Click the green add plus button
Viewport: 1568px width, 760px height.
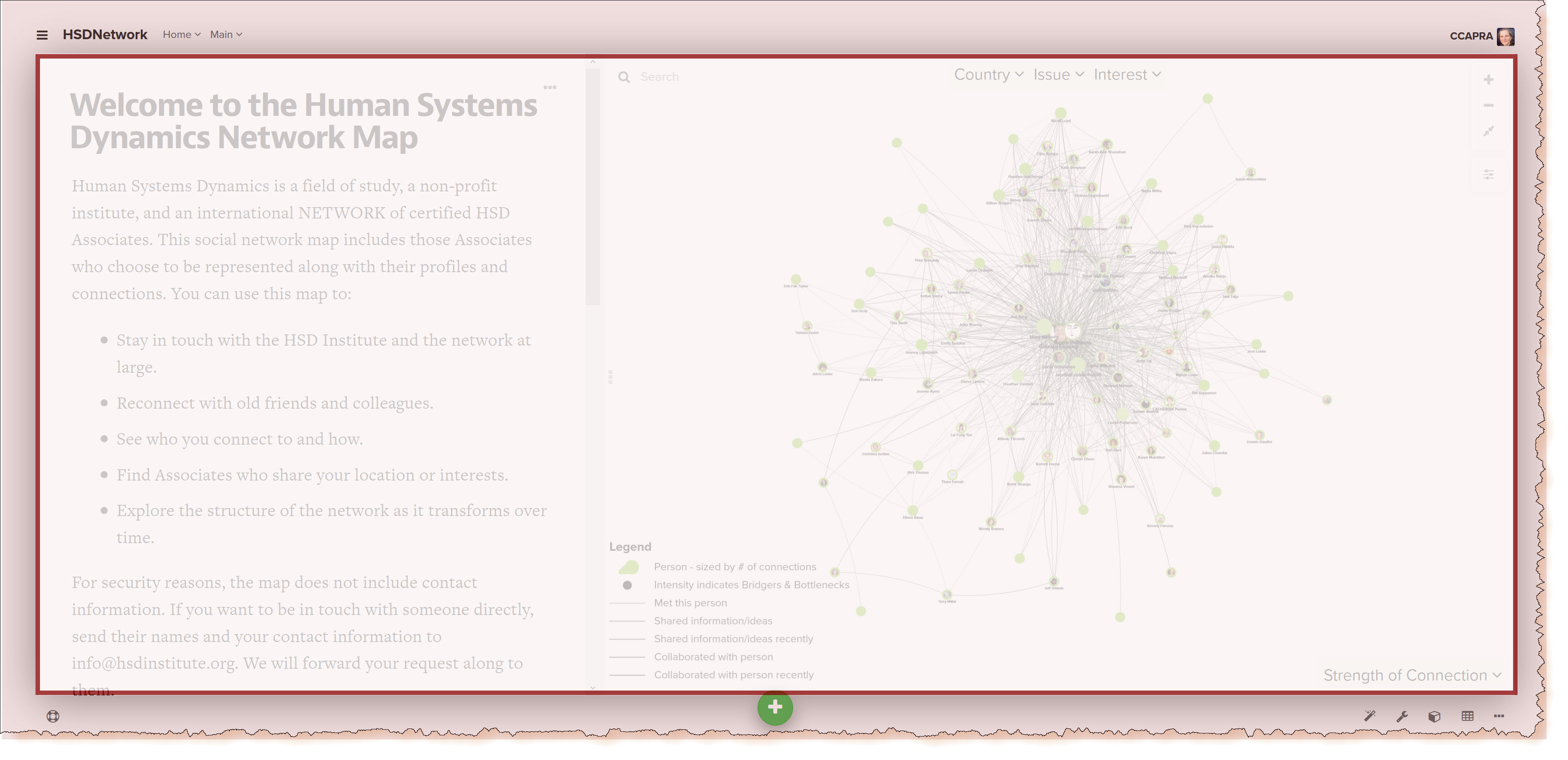(x=775, y=707)
